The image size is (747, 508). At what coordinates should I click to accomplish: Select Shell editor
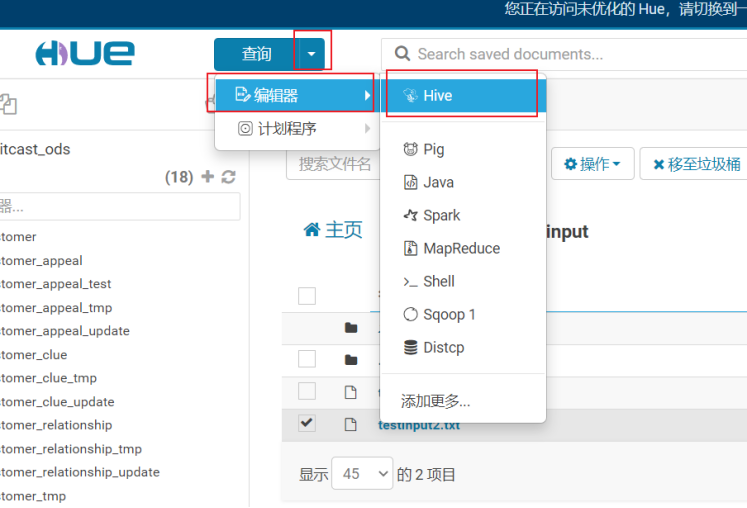[463, 281]
